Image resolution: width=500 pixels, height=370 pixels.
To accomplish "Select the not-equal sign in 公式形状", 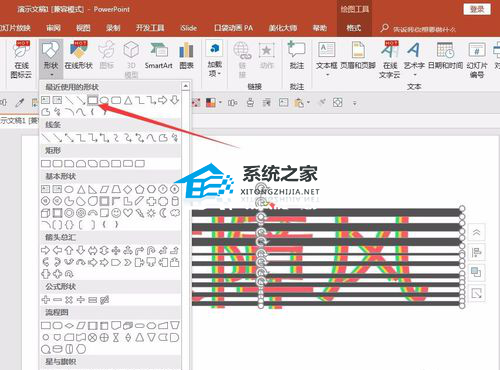I will tap(104, 300).
